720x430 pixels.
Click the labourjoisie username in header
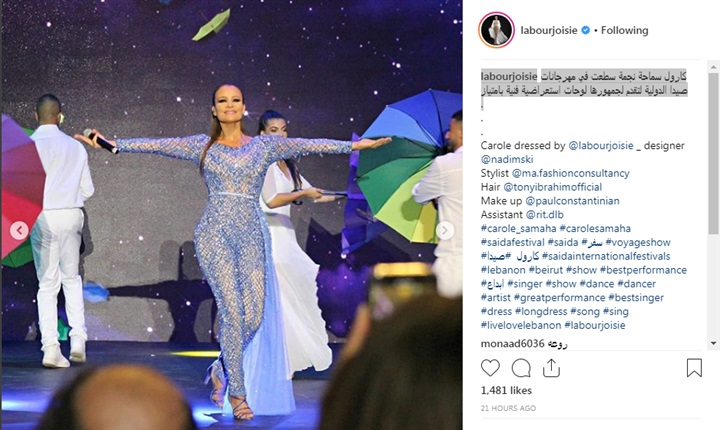click(x=549, y=30)
